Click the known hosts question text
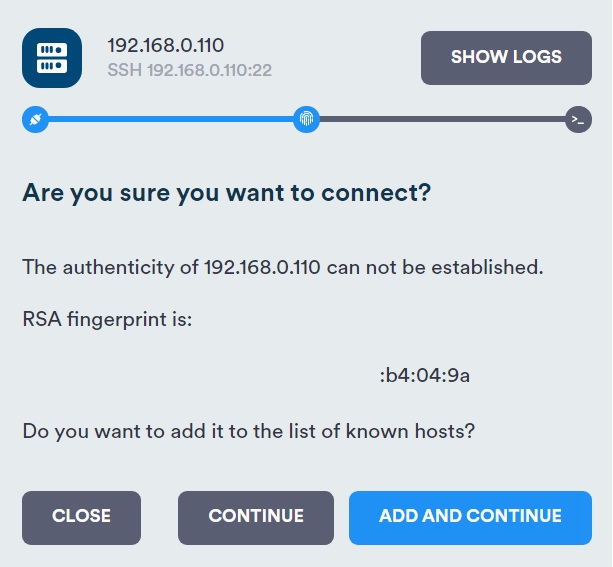 tap(248, 432)
